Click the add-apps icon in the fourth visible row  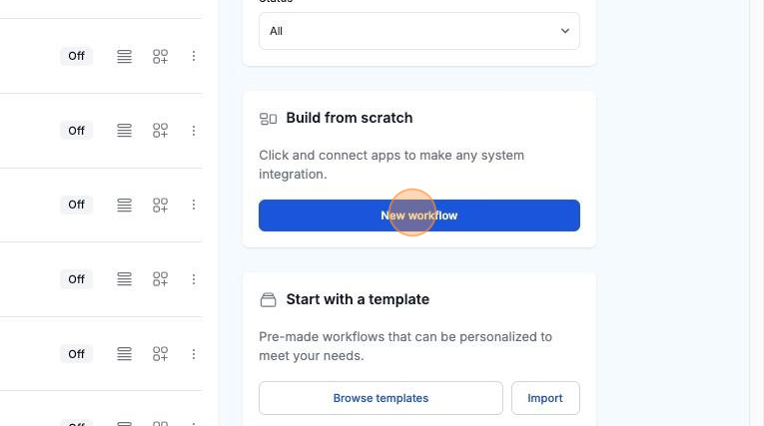160,279
